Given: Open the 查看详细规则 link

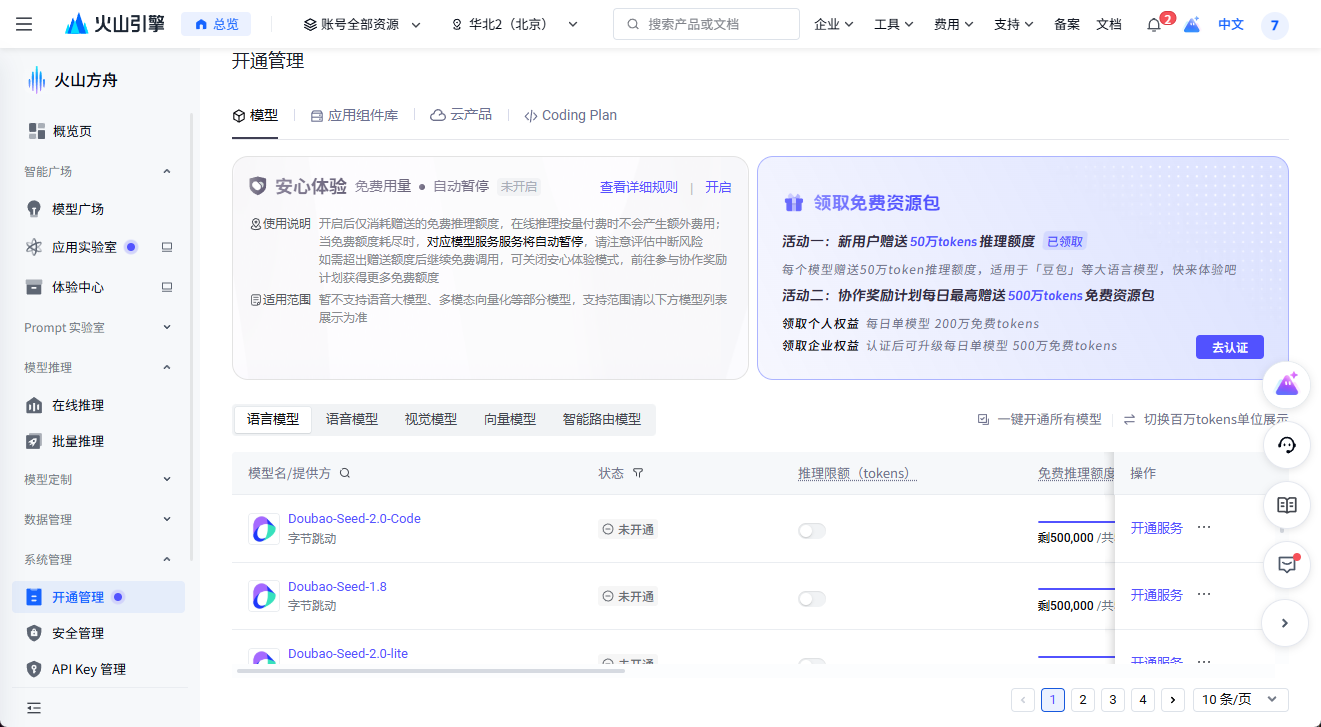Looking at the screenshot, I should pyautogui.click(x=638, y=187).
